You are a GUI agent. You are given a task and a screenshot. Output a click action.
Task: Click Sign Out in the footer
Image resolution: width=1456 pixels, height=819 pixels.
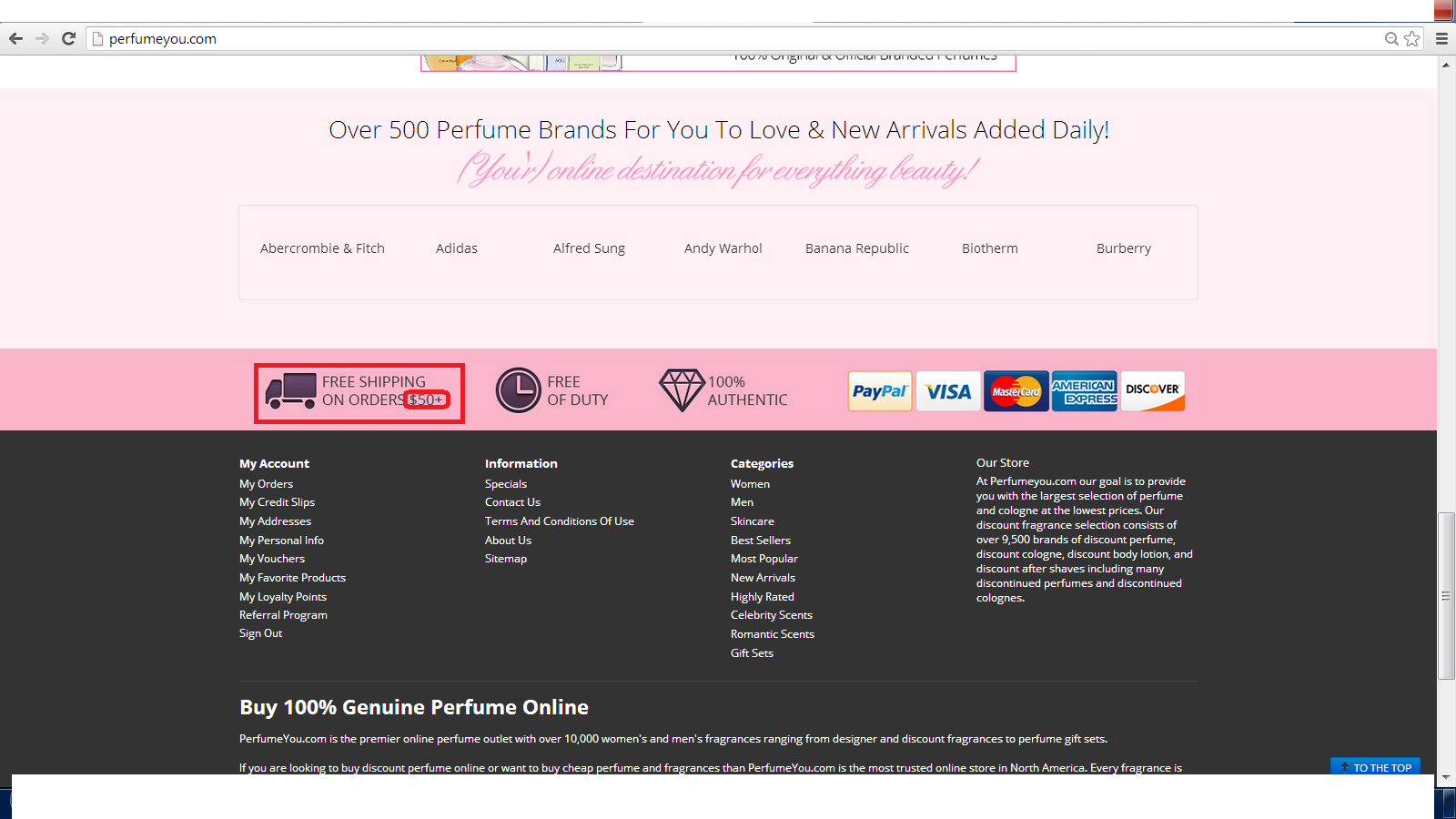coord(260,633)
